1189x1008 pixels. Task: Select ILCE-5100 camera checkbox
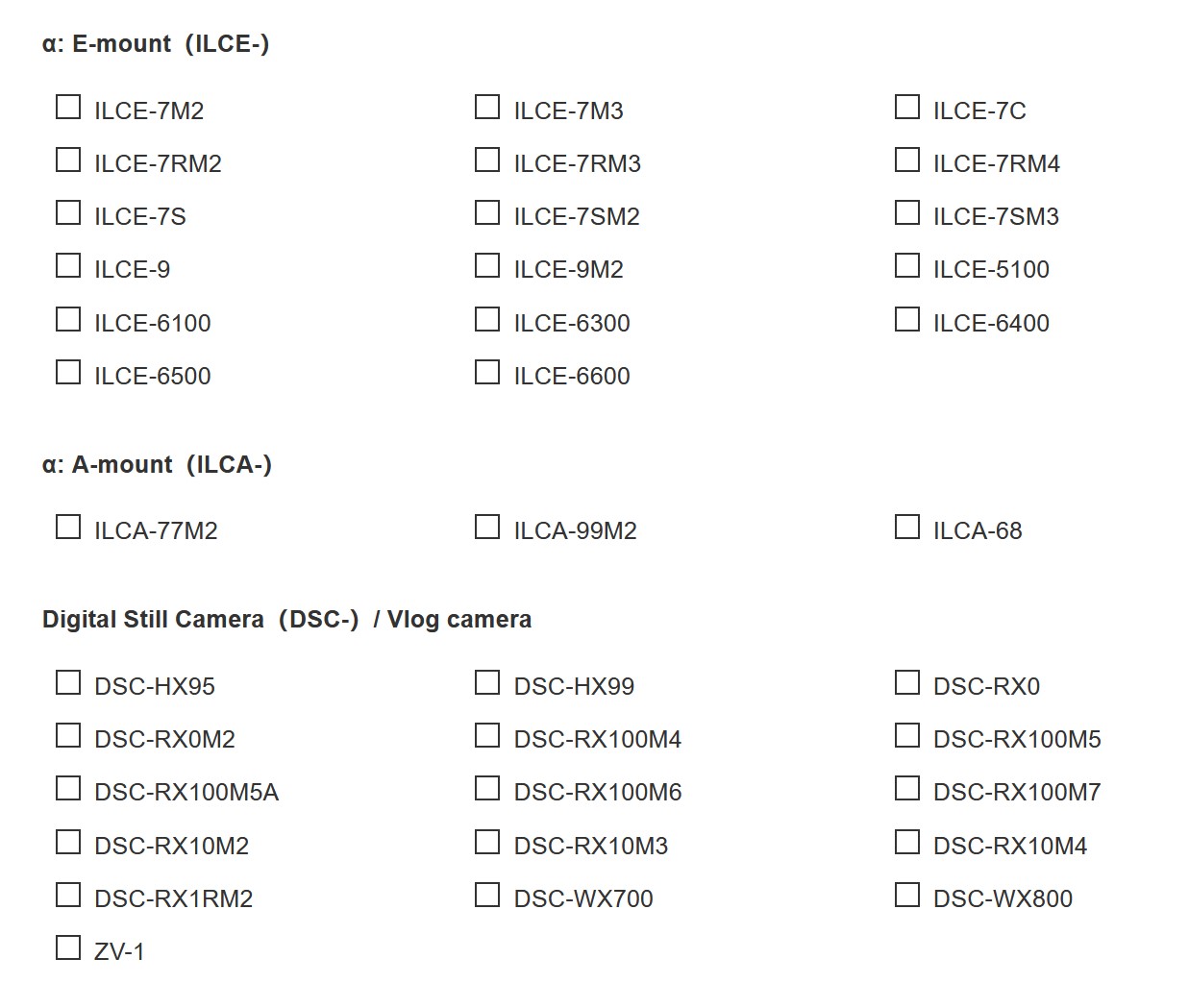[x=906, y=265]
